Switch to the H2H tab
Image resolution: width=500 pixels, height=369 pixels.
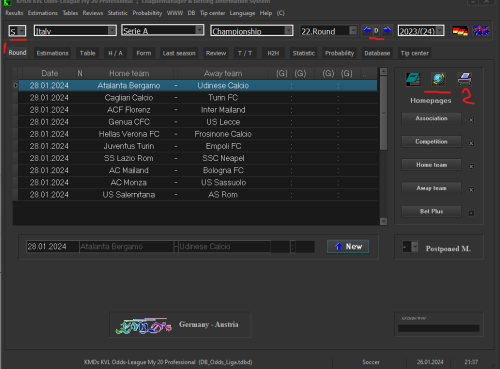(273, 53)
